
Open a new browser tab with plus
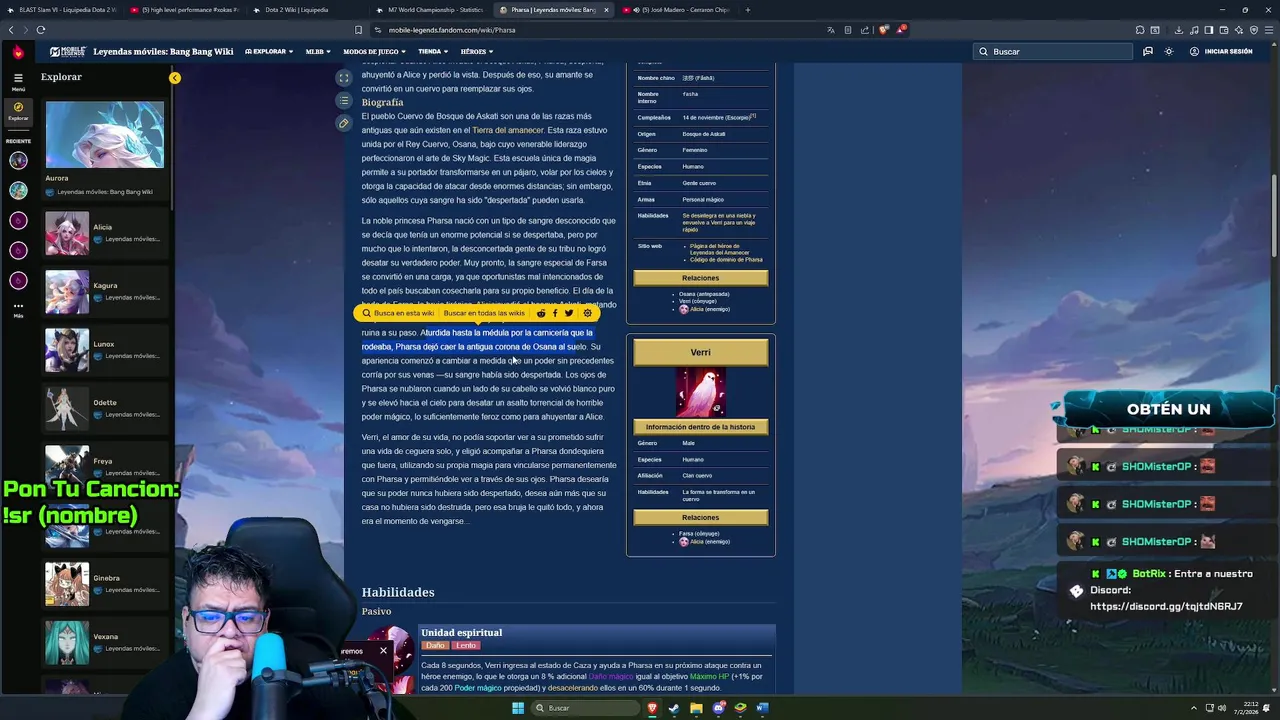point(747,10)
